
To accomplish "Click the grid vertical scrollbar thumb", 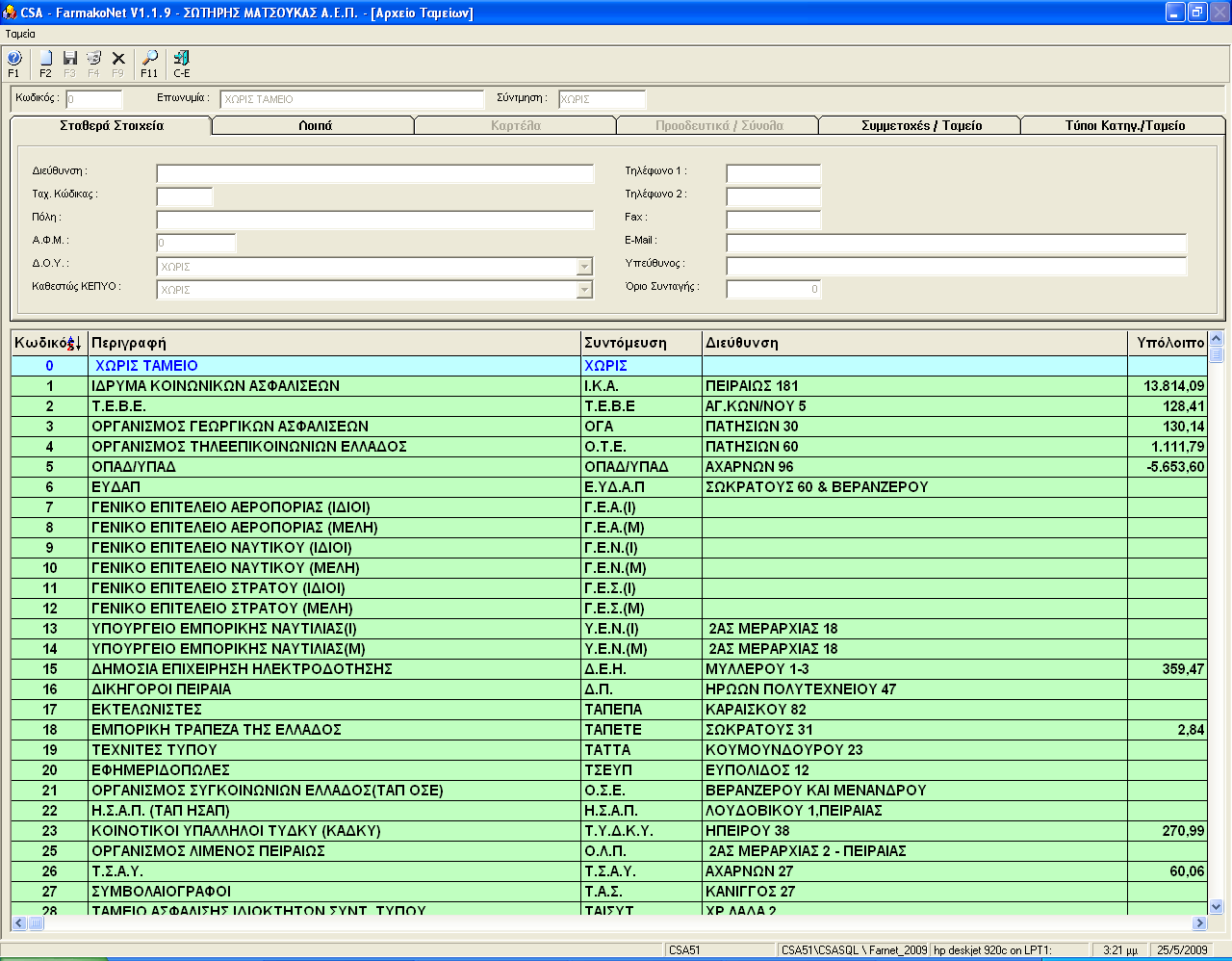I will click(1216, 354).
